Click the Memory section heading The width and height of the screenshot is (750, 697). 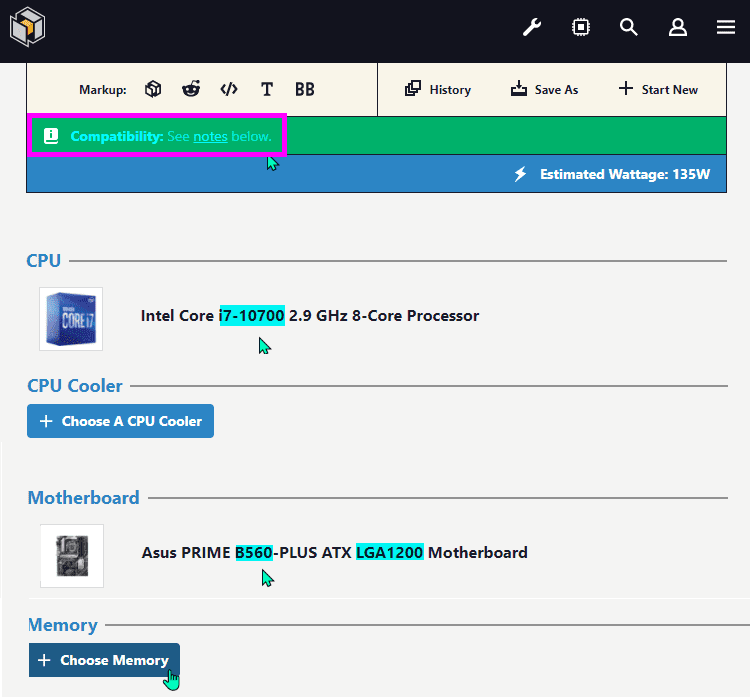63,625
